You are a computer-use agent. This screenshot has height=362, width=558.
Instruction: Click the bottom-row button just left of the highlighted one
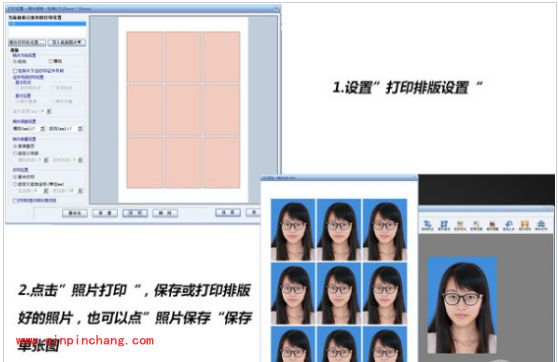click(105, 213)
